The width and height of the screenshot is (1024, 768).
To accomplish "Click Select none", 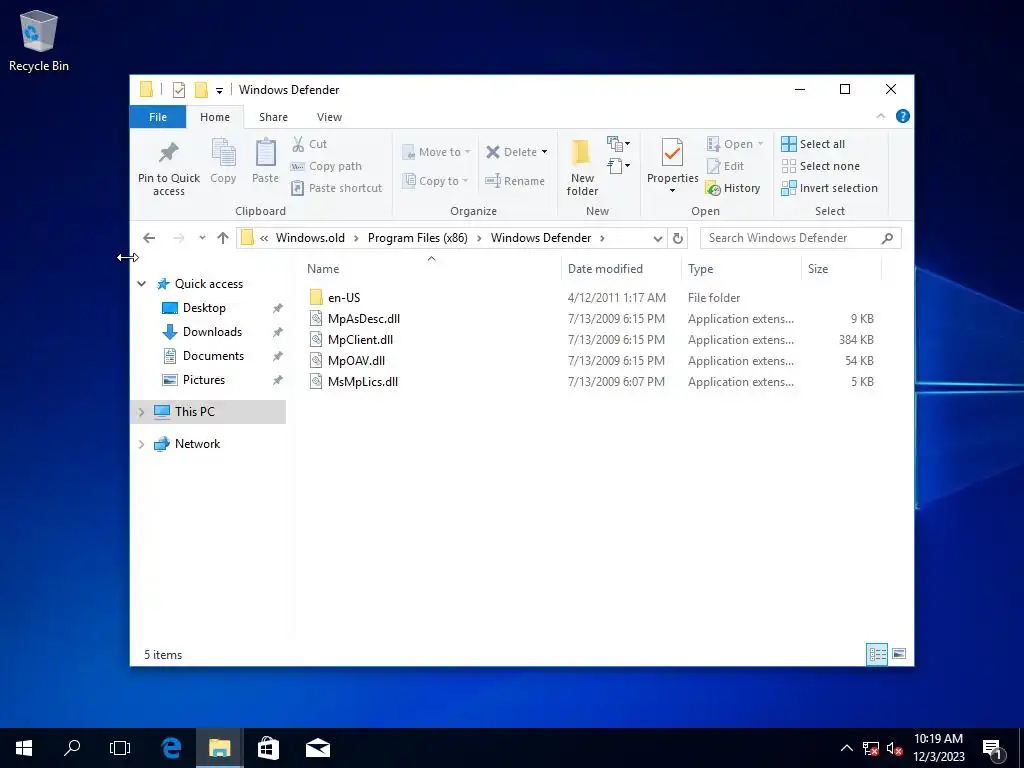I will [821, 166].
